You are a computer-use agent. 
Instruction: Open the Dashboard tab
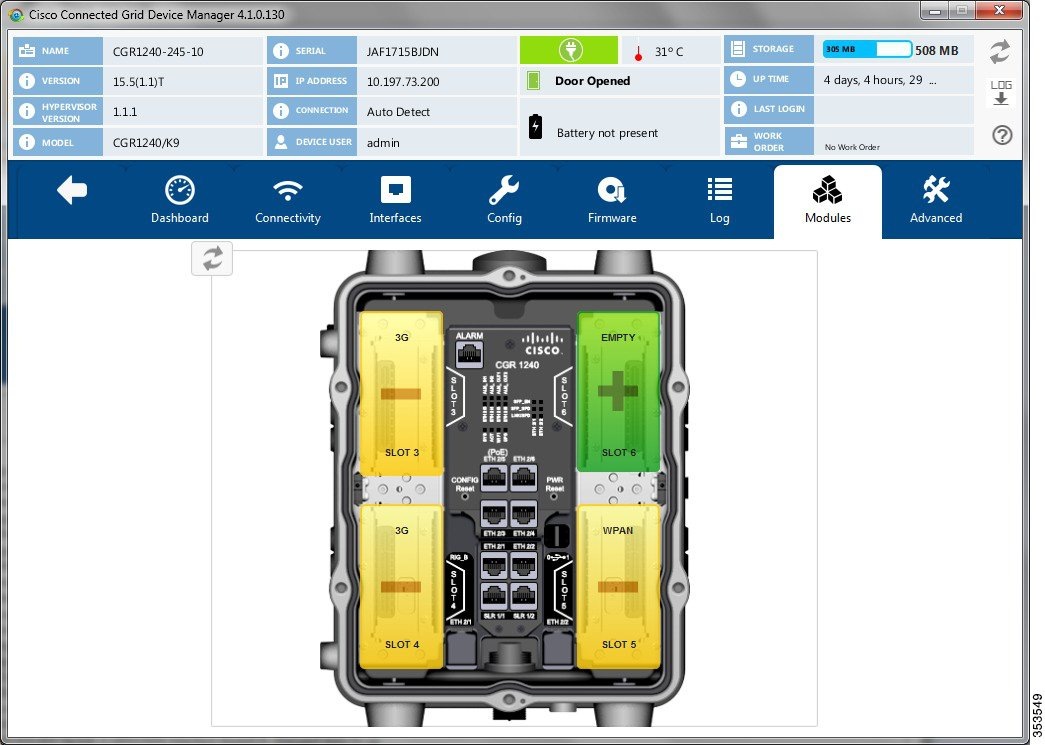[179, 200]
